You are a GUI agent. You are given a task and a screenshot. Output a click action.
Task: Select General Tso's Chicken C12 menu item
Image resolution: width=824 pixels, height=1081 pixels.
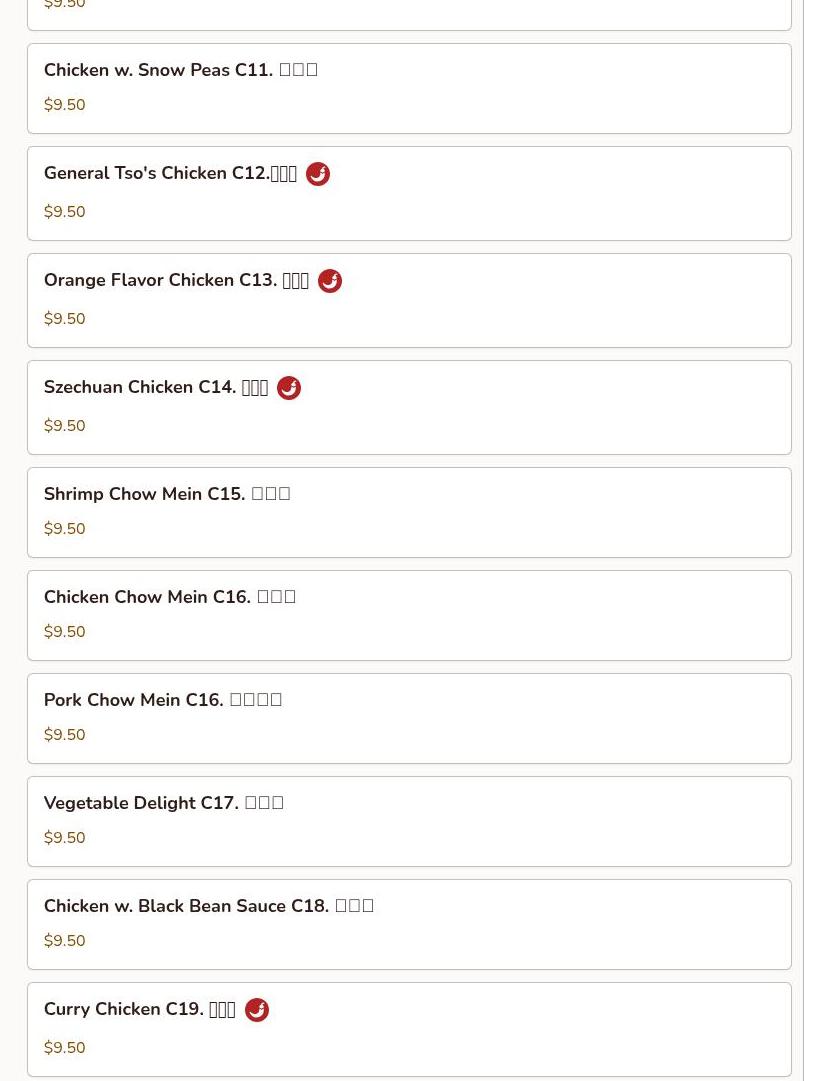[x=409, y=193]
